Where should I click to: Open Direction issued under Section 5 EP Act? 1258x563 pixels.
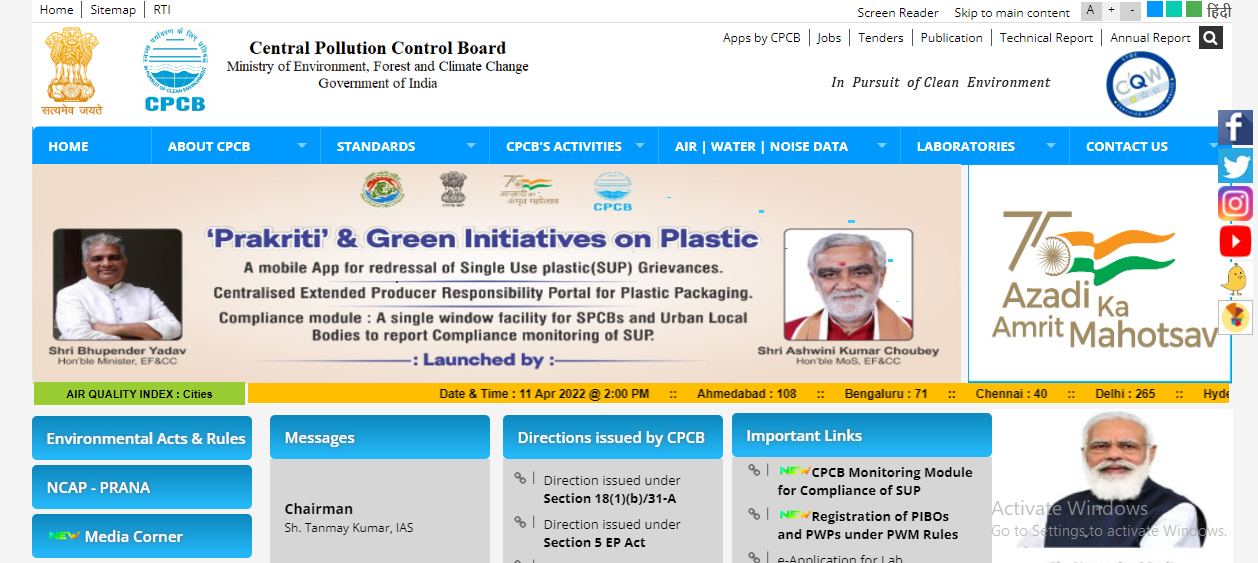coord(612,533)
